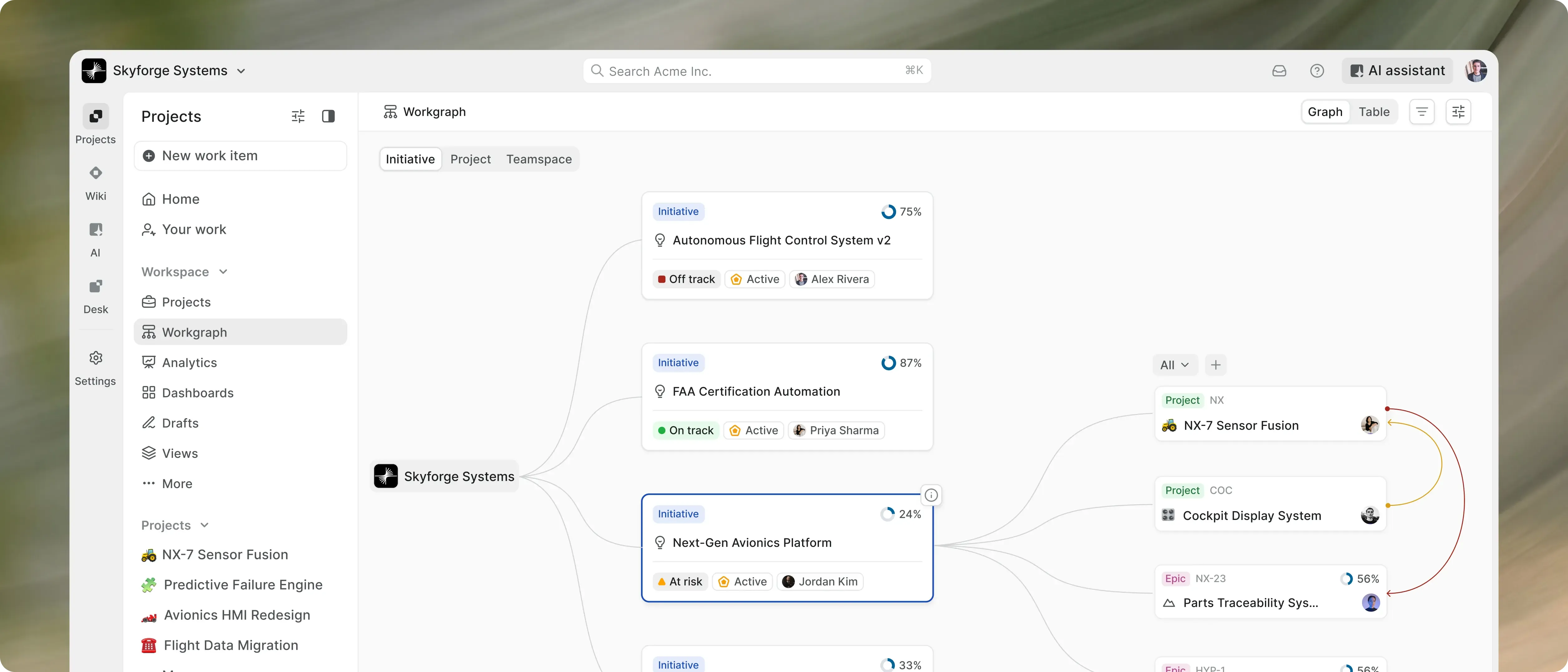This screenshot has width=1568, height=672.
Task: Open display options sliders icon in Workgraph toolbar
Action: 1458,112
